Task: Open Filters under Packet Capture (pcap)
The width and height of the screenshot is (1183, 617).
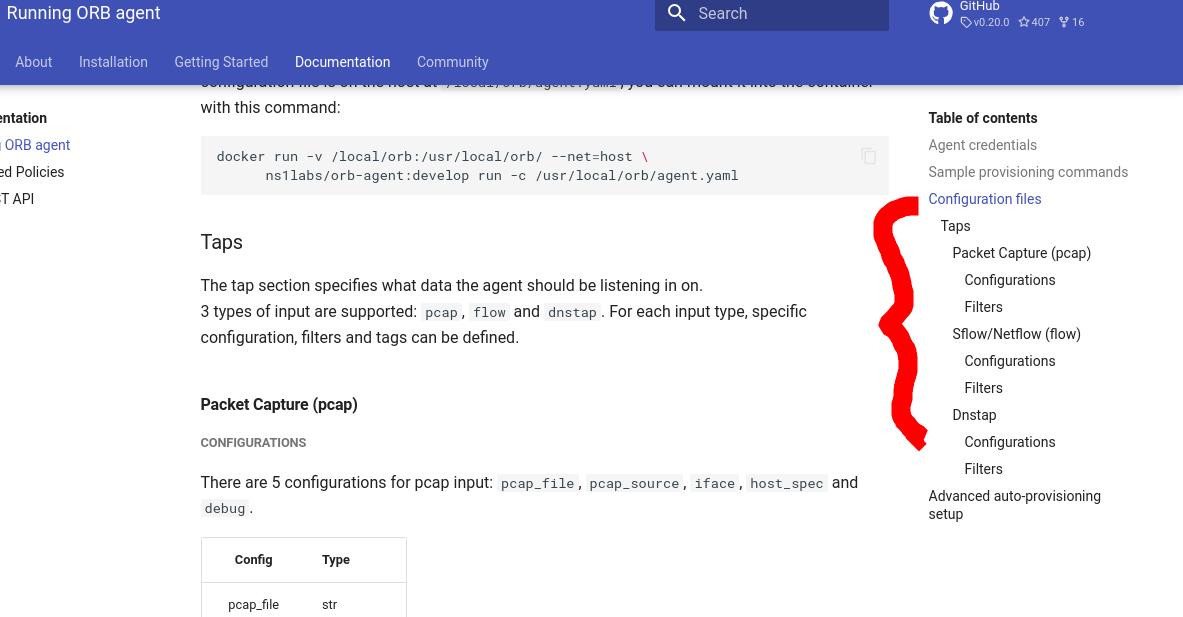Action: (983, 307)
